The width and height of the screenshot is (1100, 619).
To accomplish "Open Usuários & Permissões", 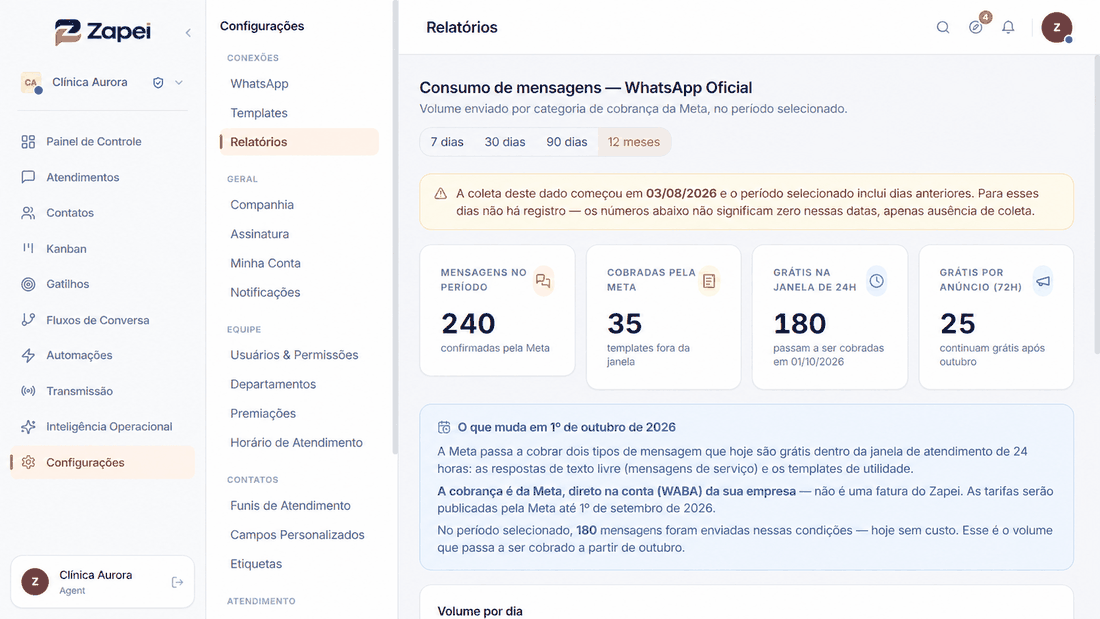I will [294, 355].
